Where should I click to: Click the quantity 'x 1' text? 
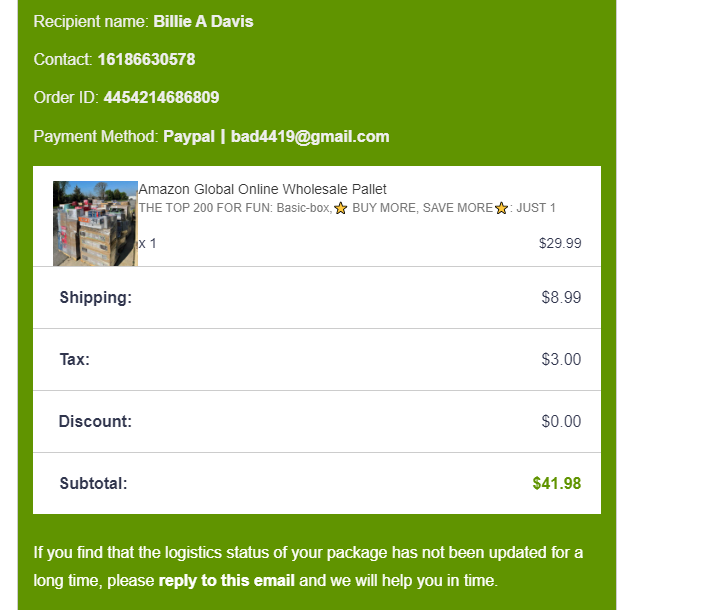[148, 243]
